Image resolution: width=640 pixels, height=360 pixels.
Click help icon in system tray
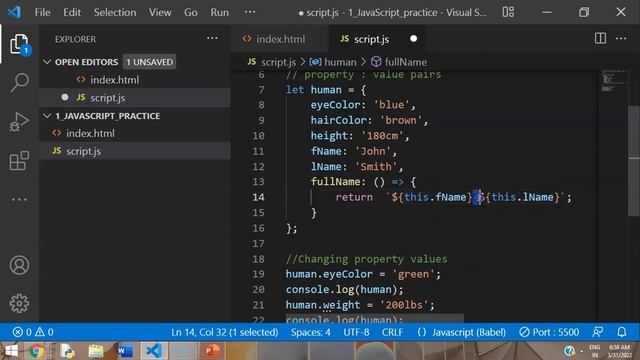click(x=569, y=351)
